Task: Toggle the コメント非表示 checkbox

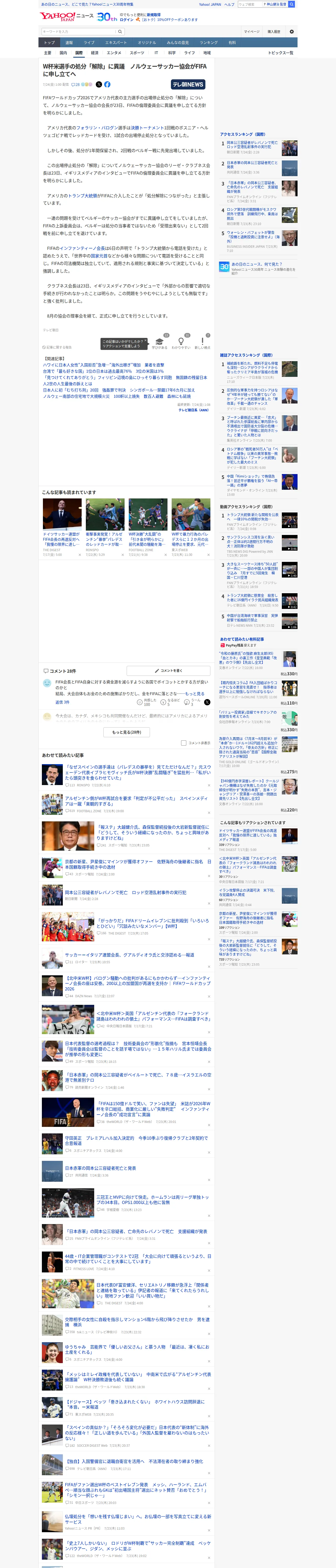Action: [183, 743]
